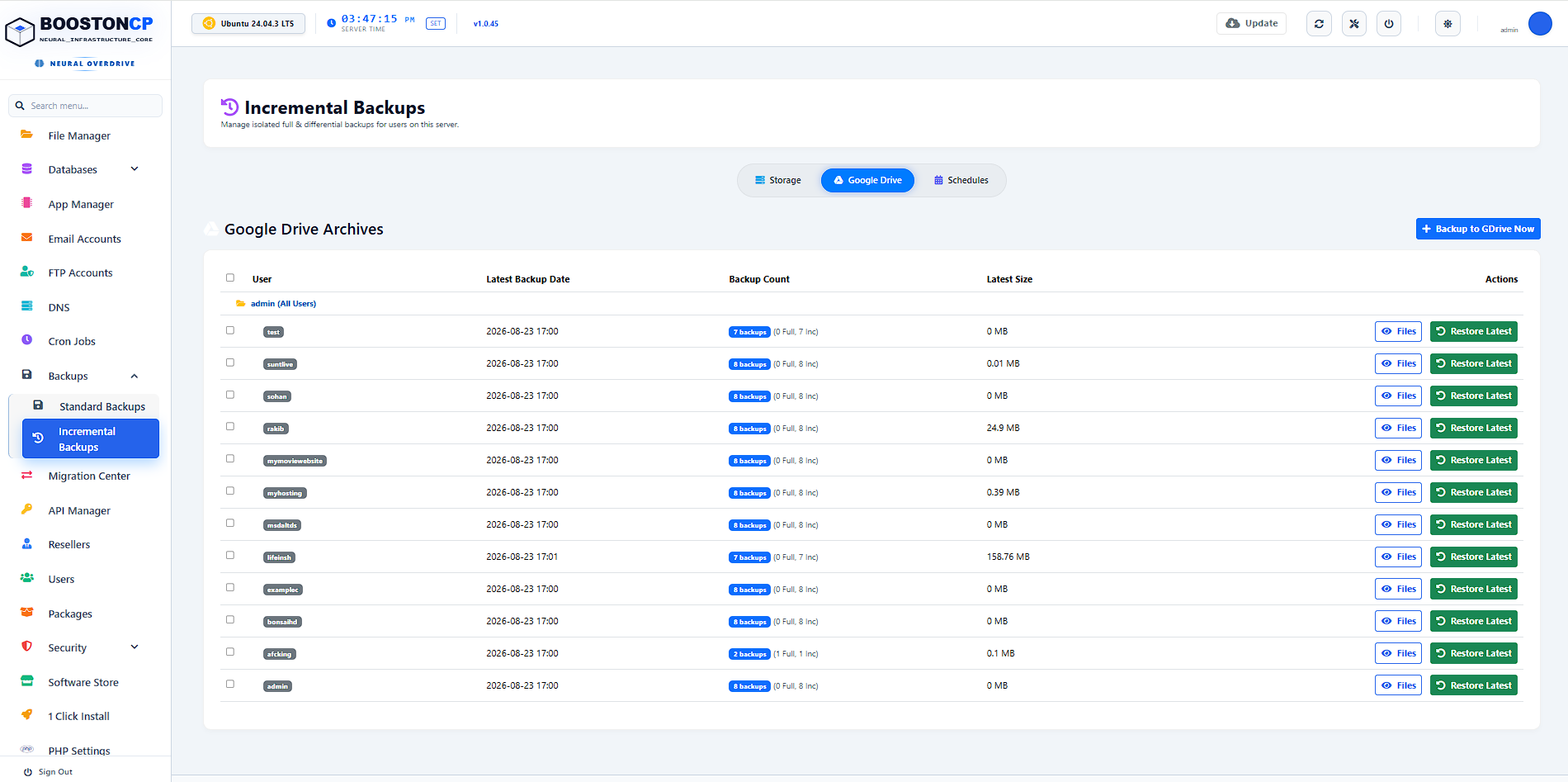This screenshot has height=782, width=1568.
Task: Click the v1.0.45 version label
Action: (486, 24)
